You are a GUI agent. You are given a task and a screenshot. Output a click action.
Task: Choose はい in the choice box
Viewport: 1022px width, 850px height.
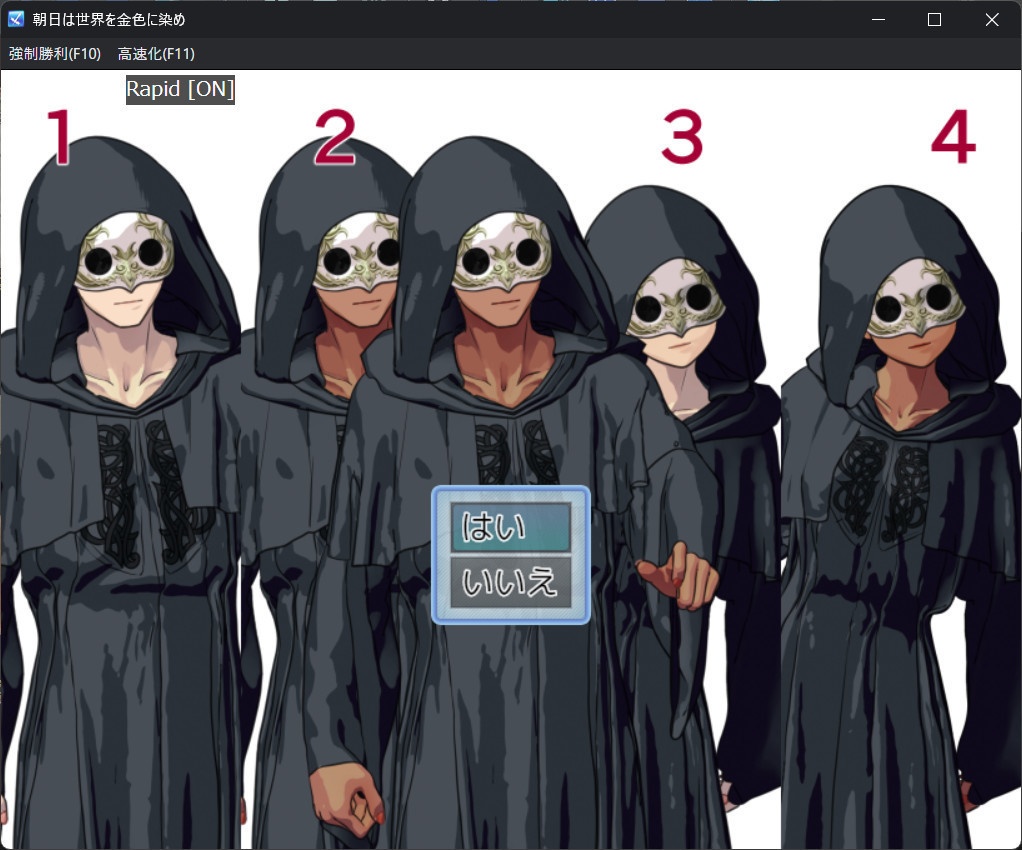[511, 527]
